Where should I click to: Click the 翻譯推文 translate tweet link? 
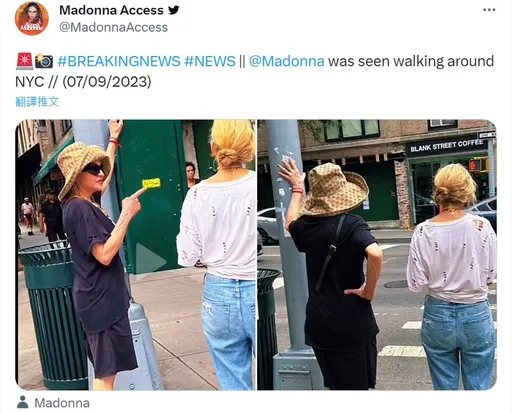[x=37, y=102]
